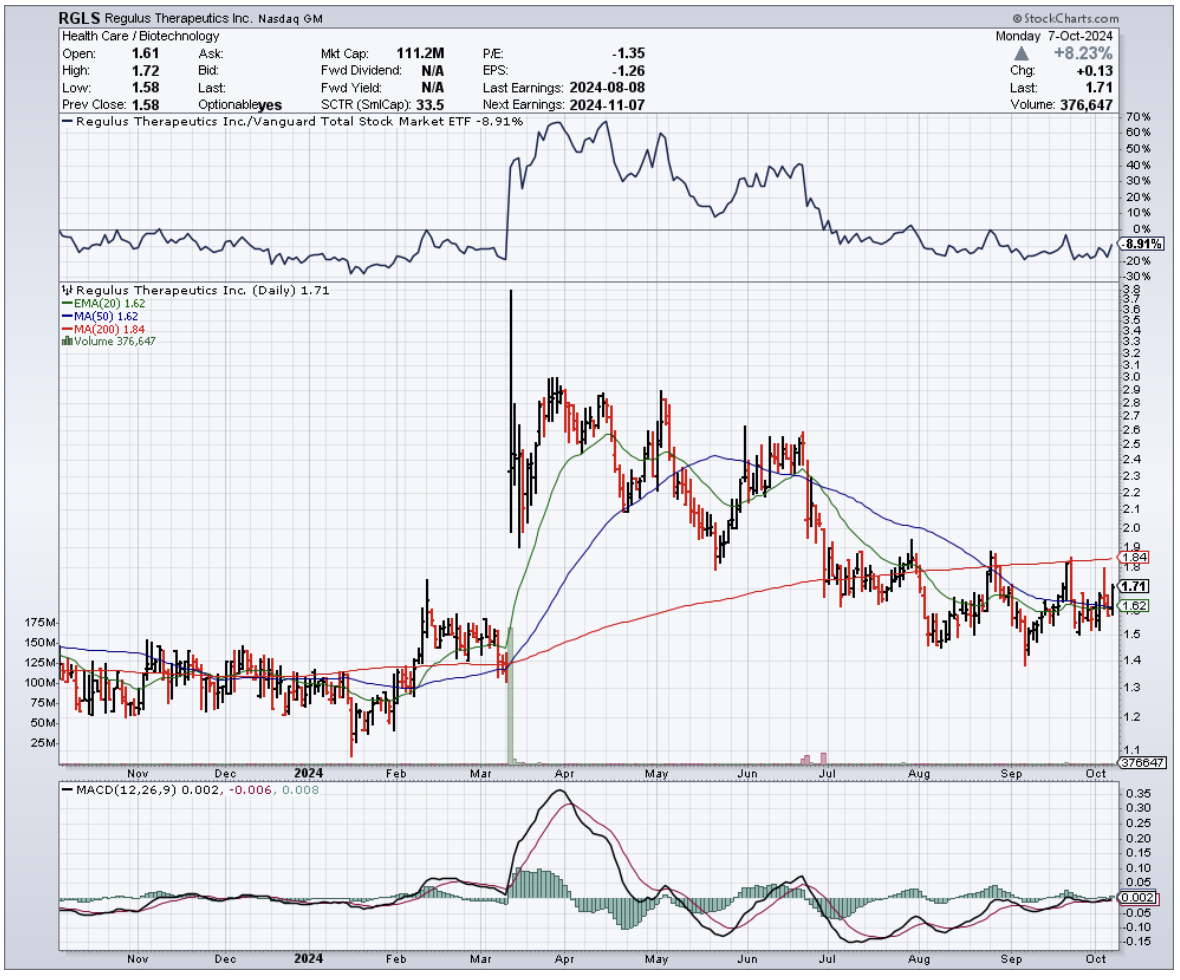
Task: Click the RGLS ticker symbol
Action: click(79, 18)
